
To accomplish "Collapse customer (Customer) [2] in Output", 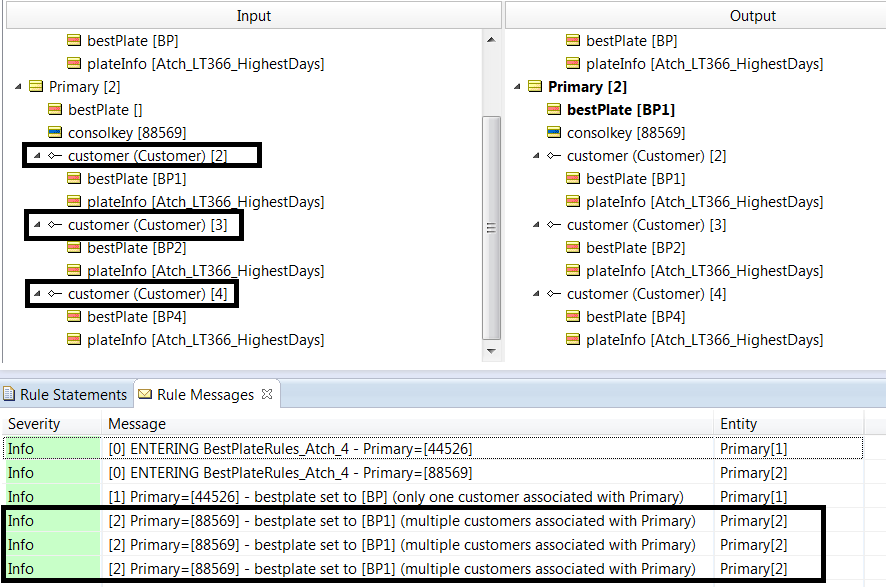I will [x=536, y=155].
